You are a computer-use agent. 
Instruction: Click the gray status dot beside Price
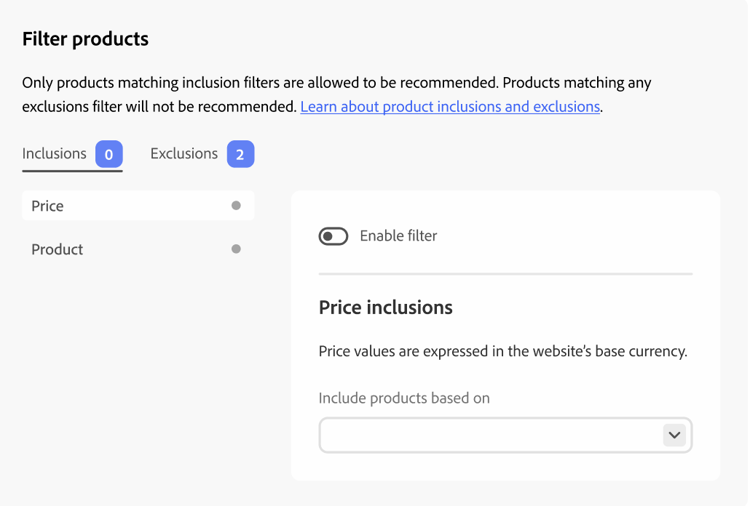point(236,206)
